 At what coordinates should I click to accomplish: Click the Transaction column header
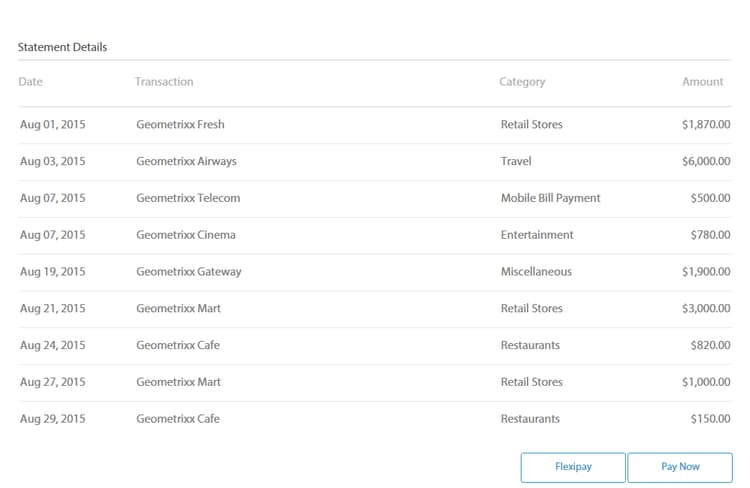coord(164,82)
